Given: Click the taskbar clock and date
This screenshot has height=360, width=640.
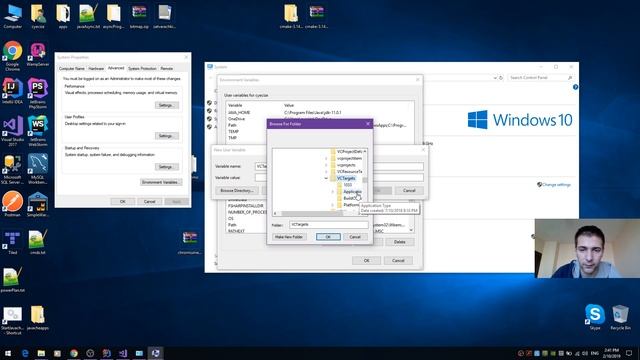Looking at the screenshot, I should point(611,353).
